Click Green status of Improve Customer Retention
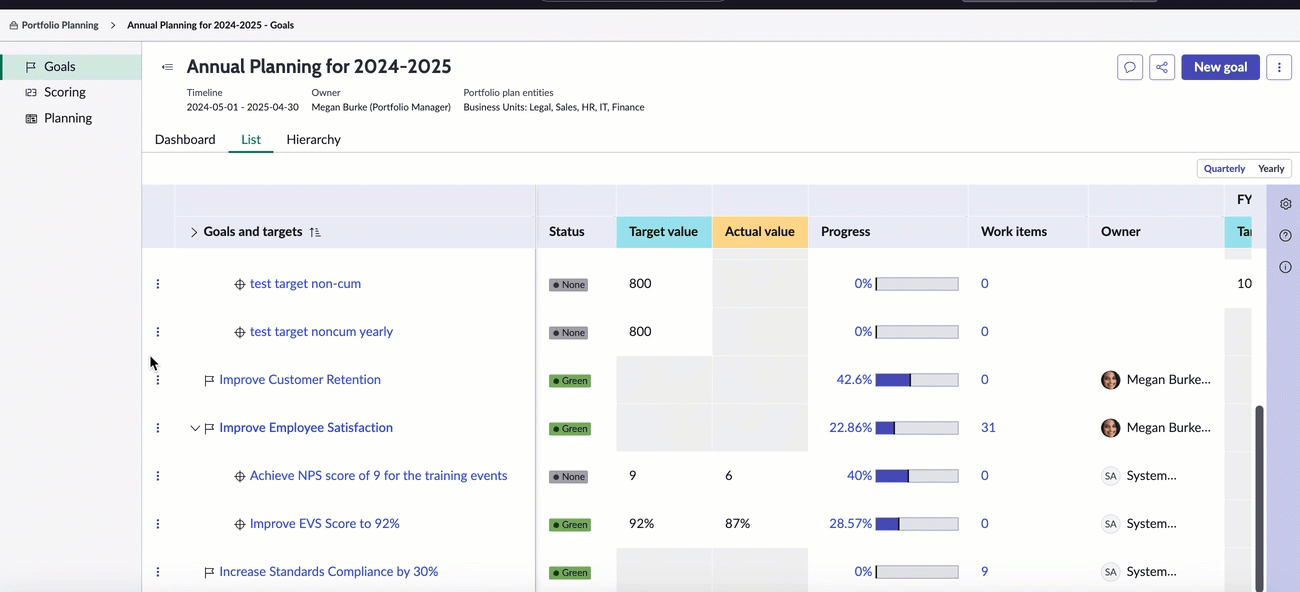This screenshot has height=592, width=1300. click(x=570, y=381)
